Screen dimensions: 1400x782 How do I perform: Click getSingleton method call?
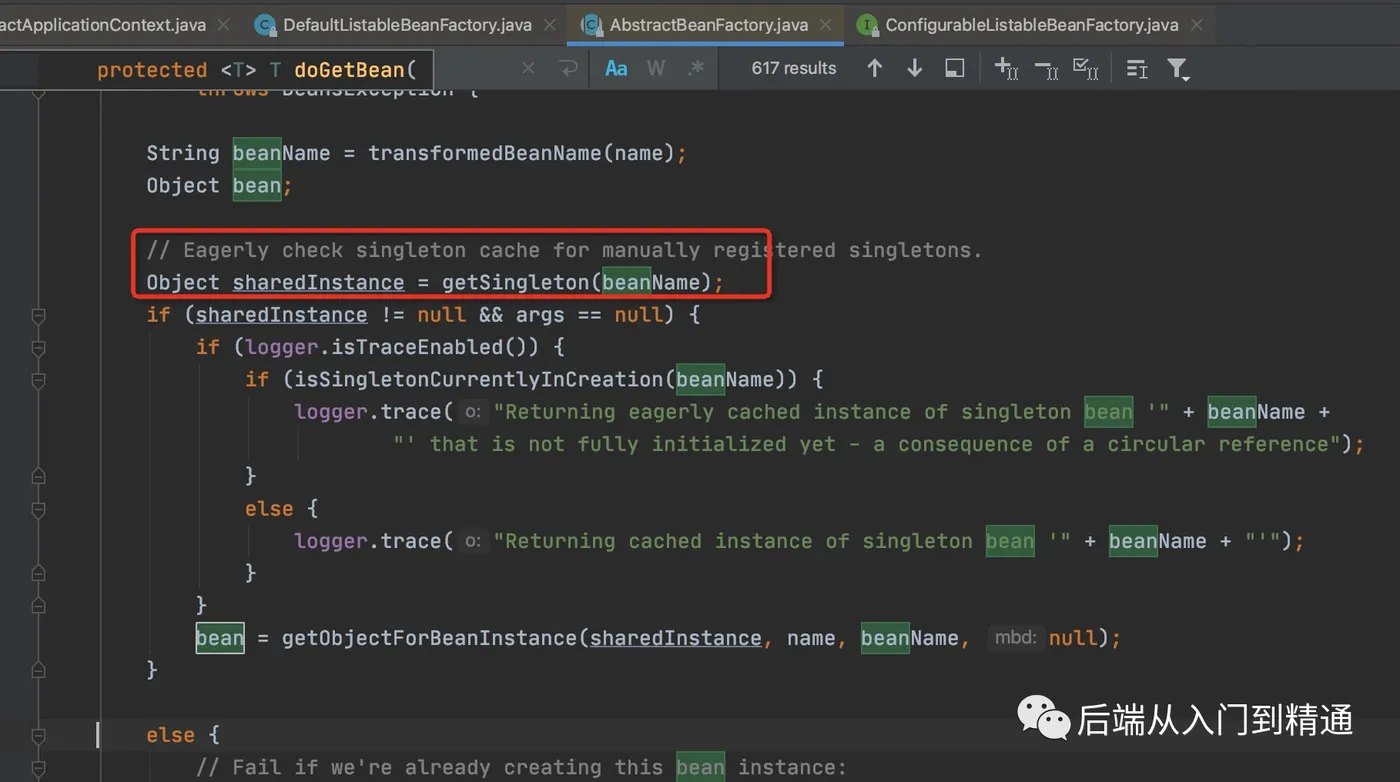coord(515,282)
